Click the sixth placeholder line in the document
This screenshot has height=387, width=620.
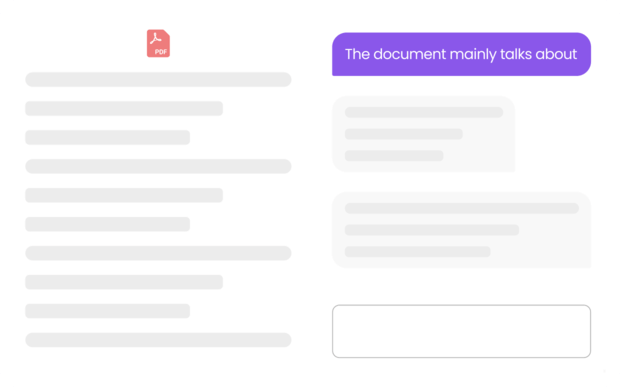point(108,224)
